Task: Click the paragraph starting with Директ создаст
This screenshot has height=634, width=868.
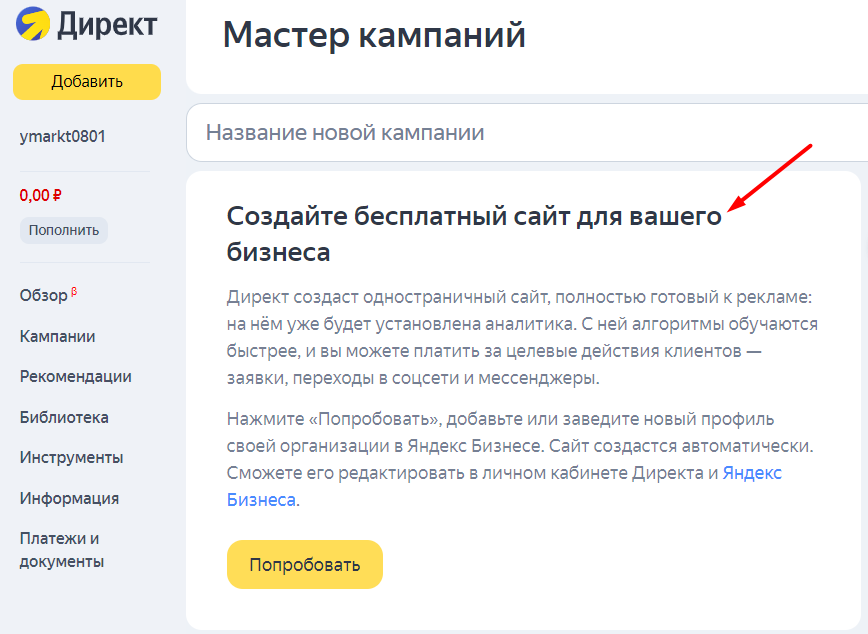Action: 522,338
